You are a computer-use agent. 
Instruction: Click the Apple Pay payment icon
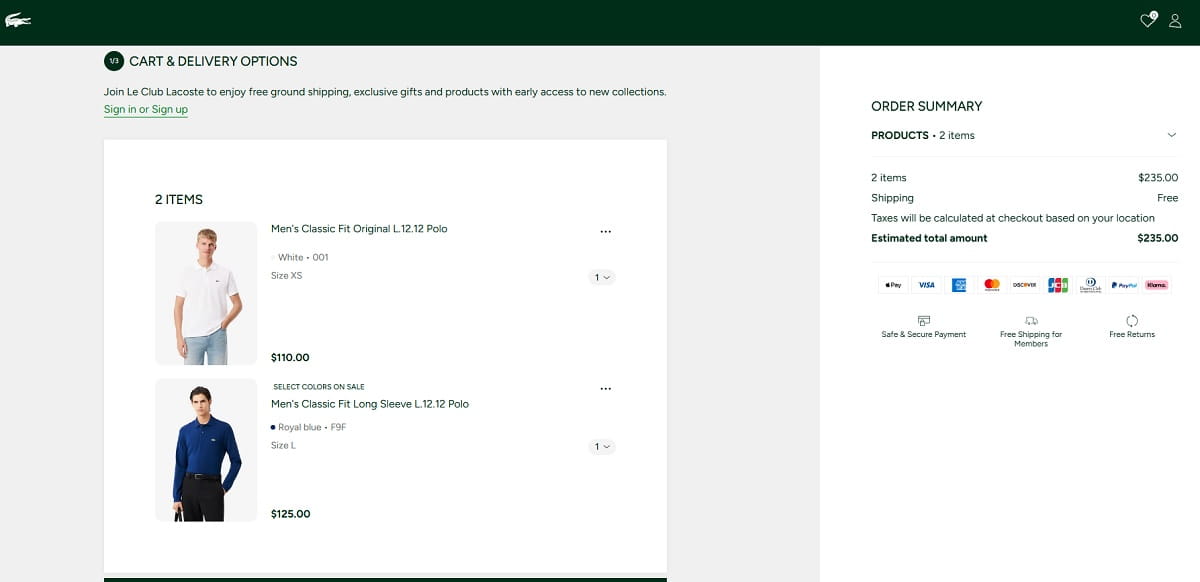coord(893,285)
